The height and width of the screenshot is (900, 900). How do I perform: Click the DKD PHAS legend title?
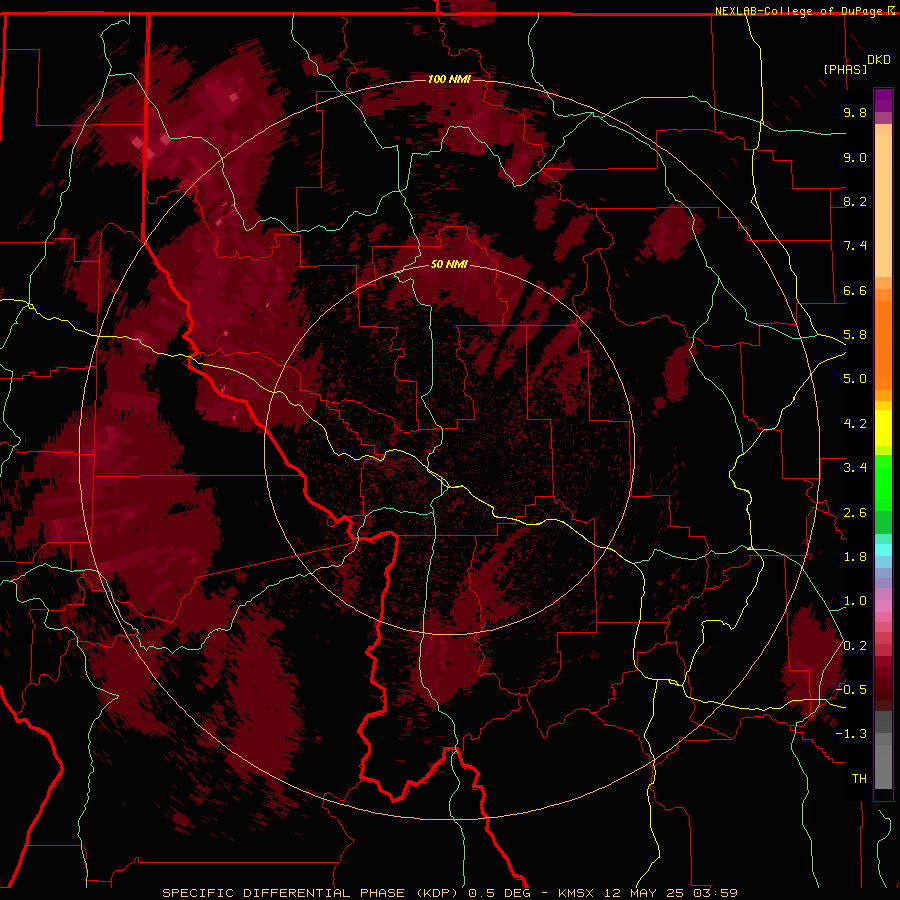[x=856, y=64]
